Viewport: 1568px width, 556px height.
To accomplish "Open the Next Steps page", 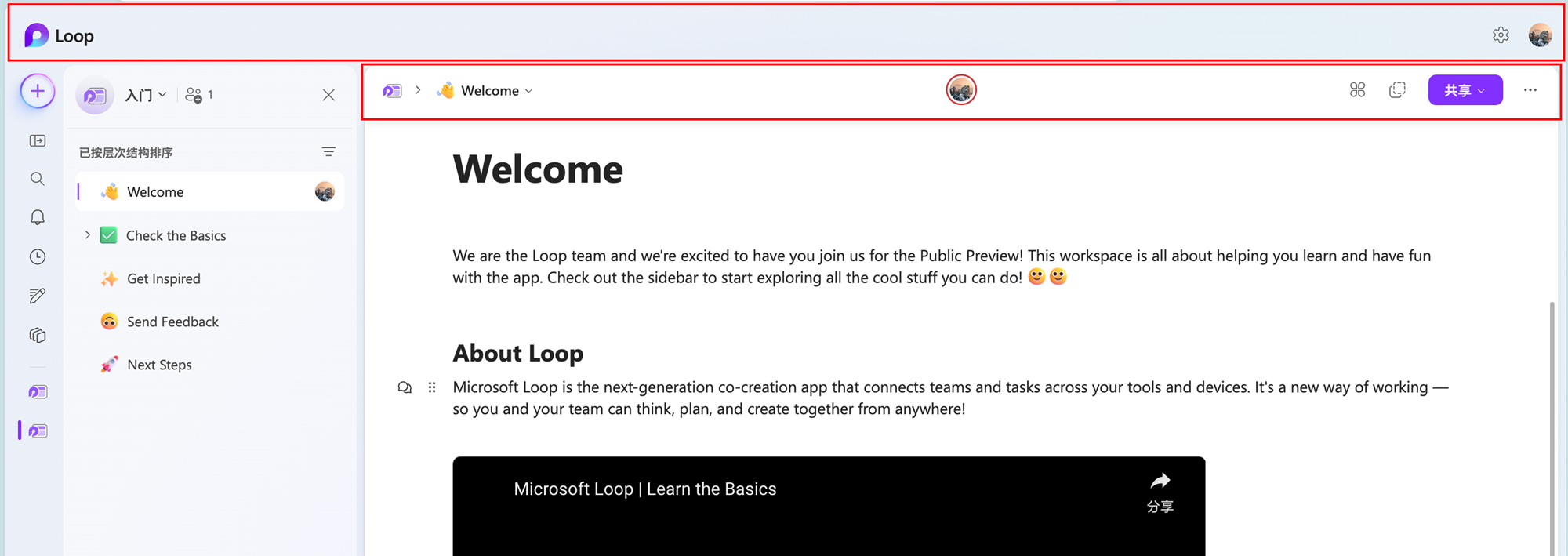I will (159, 365).
